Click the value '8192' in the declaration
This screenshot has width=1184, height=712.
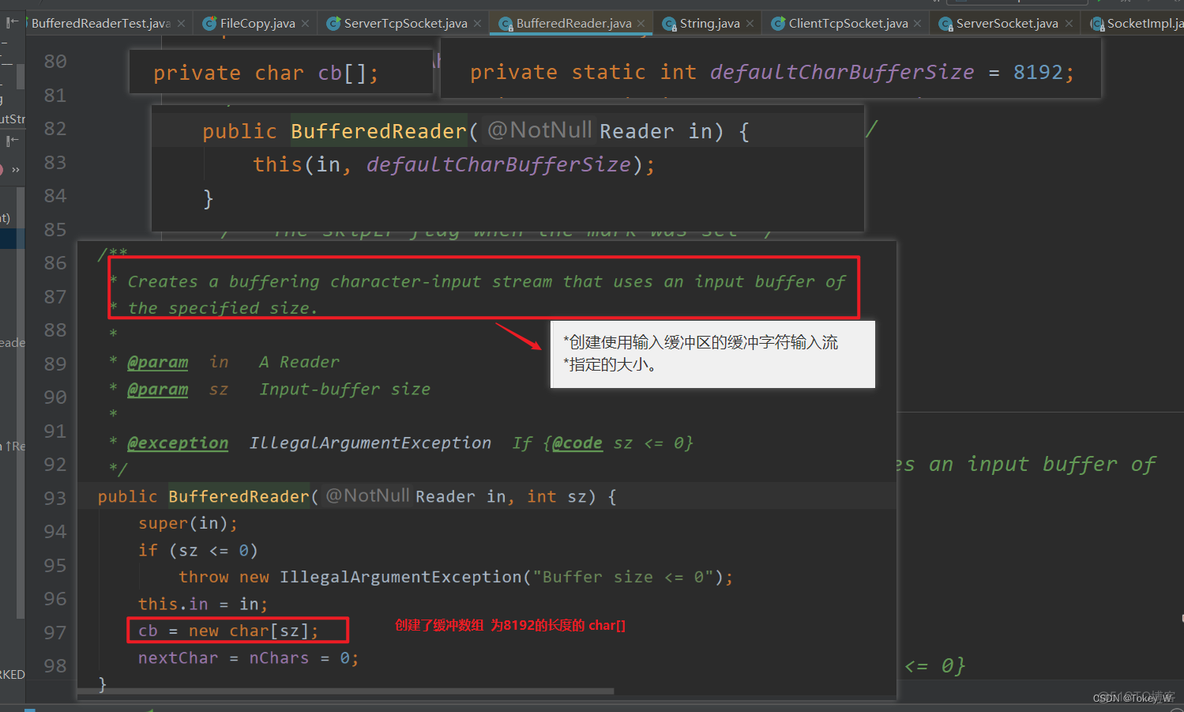click(1038, 72)
